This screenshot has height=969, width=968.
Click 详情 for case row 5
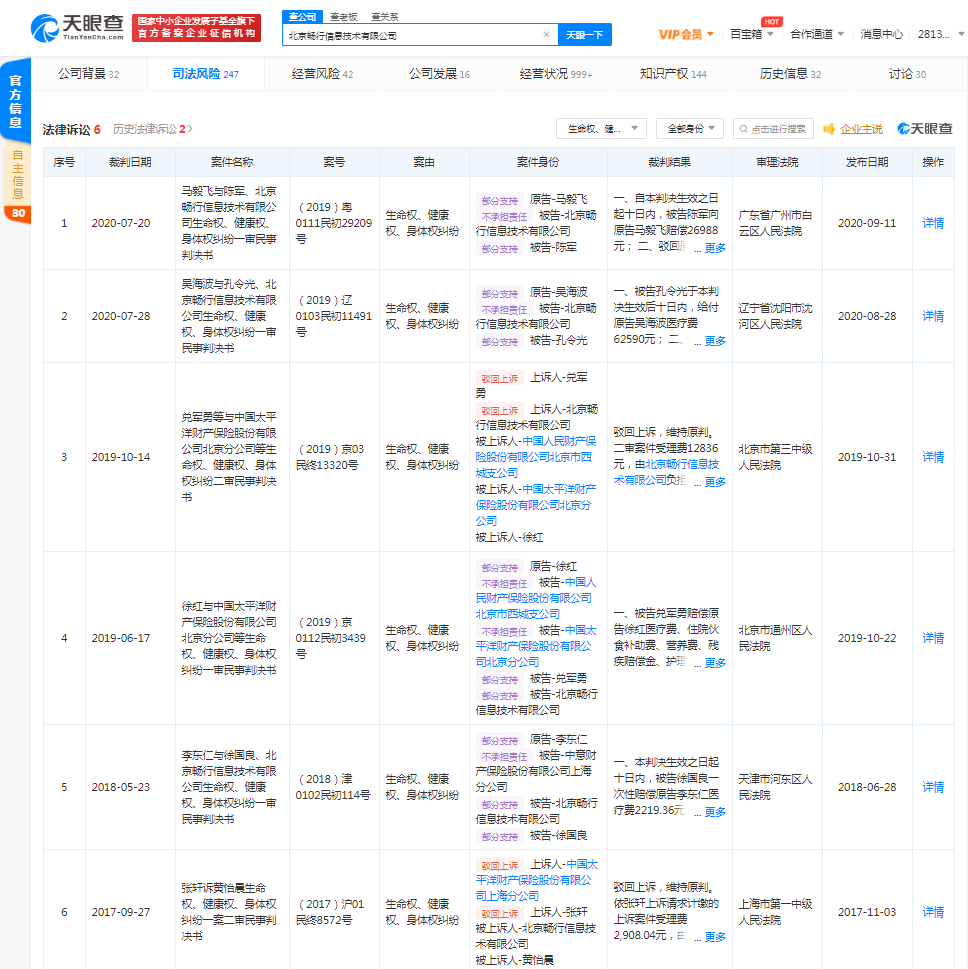click(933, 787)
